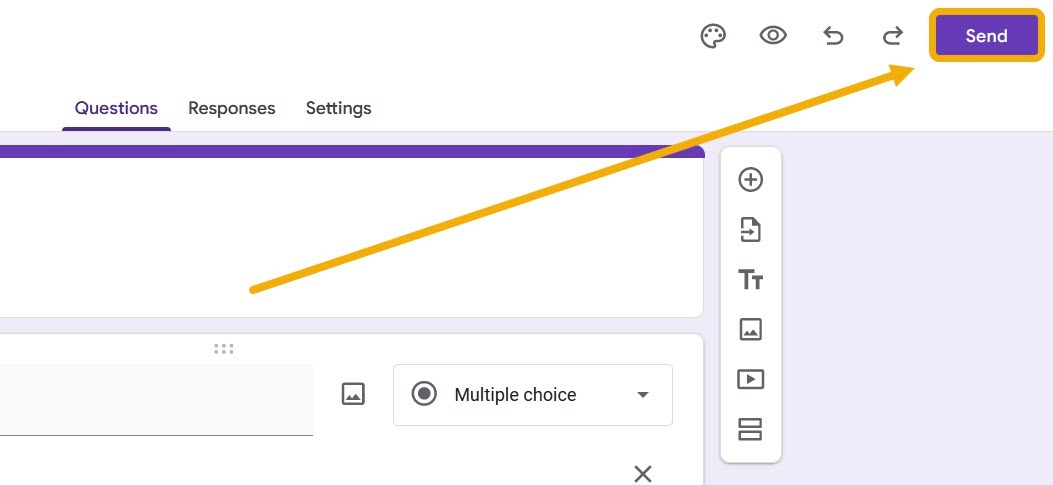Screen dimensions: 1053x485
Task: Remove the option with X icon
Action: pyautogui.click(x=643, y=473)
